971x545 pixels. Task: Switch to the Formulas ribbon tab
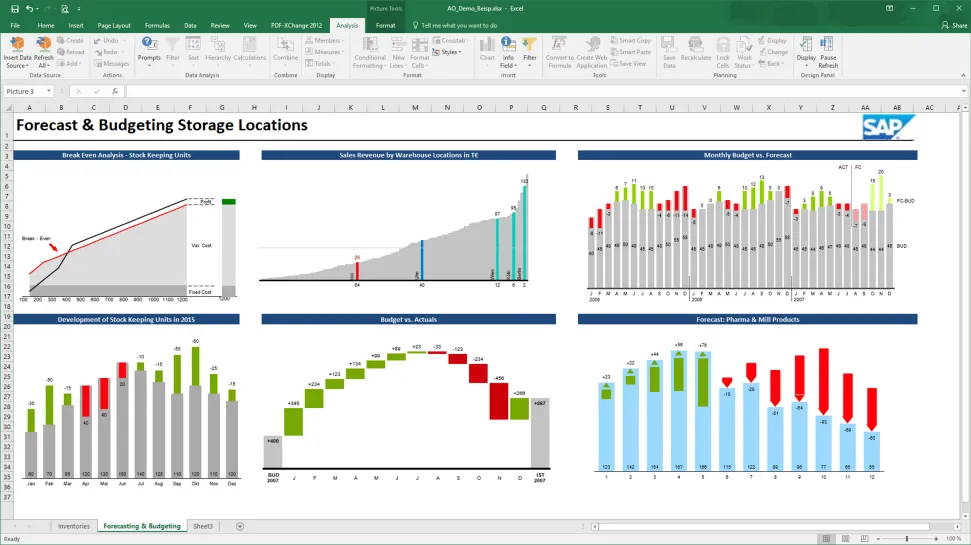(157, 25)
